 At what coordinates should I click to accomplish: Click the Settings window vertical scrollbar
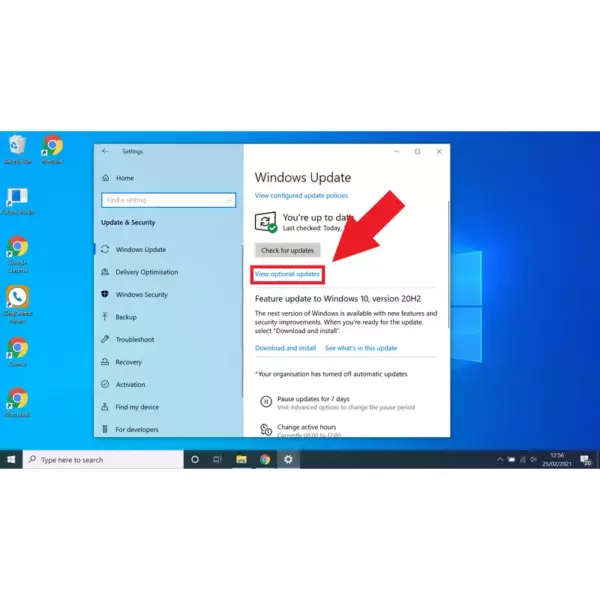[x=448, y=264]
